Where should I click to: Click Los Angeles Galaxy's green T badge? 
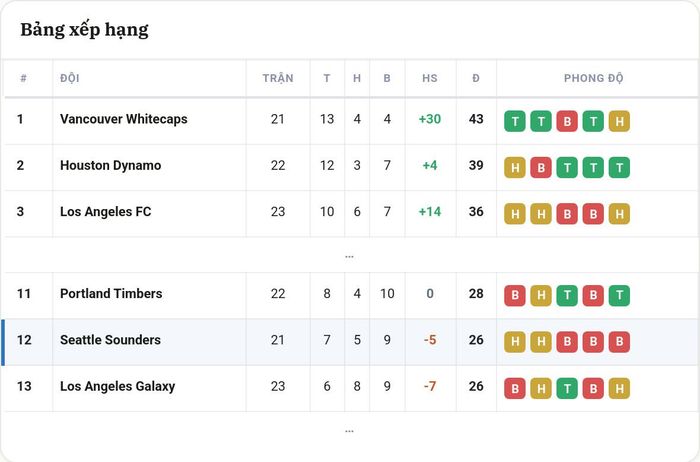pyautogui.click(x=567, y=388)
